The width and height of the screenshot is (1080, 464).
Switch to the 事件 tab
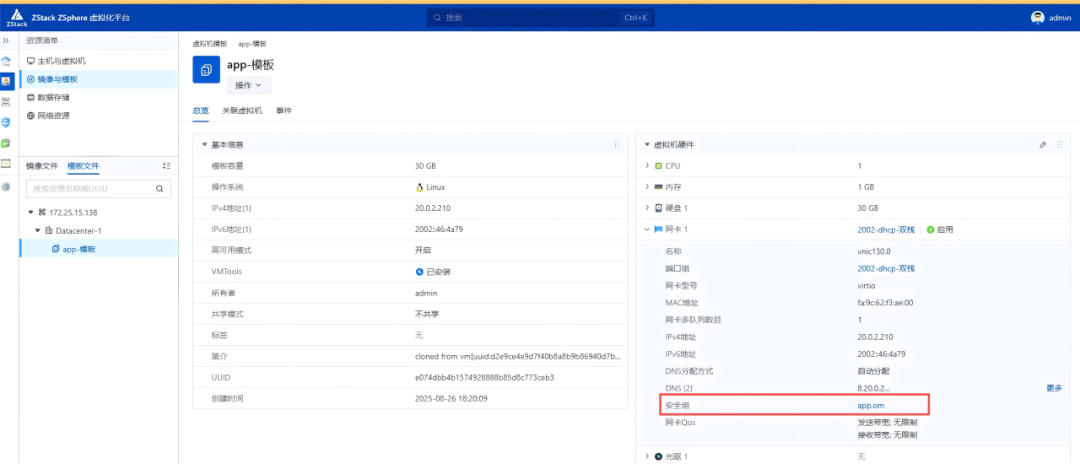pos(284,110)
